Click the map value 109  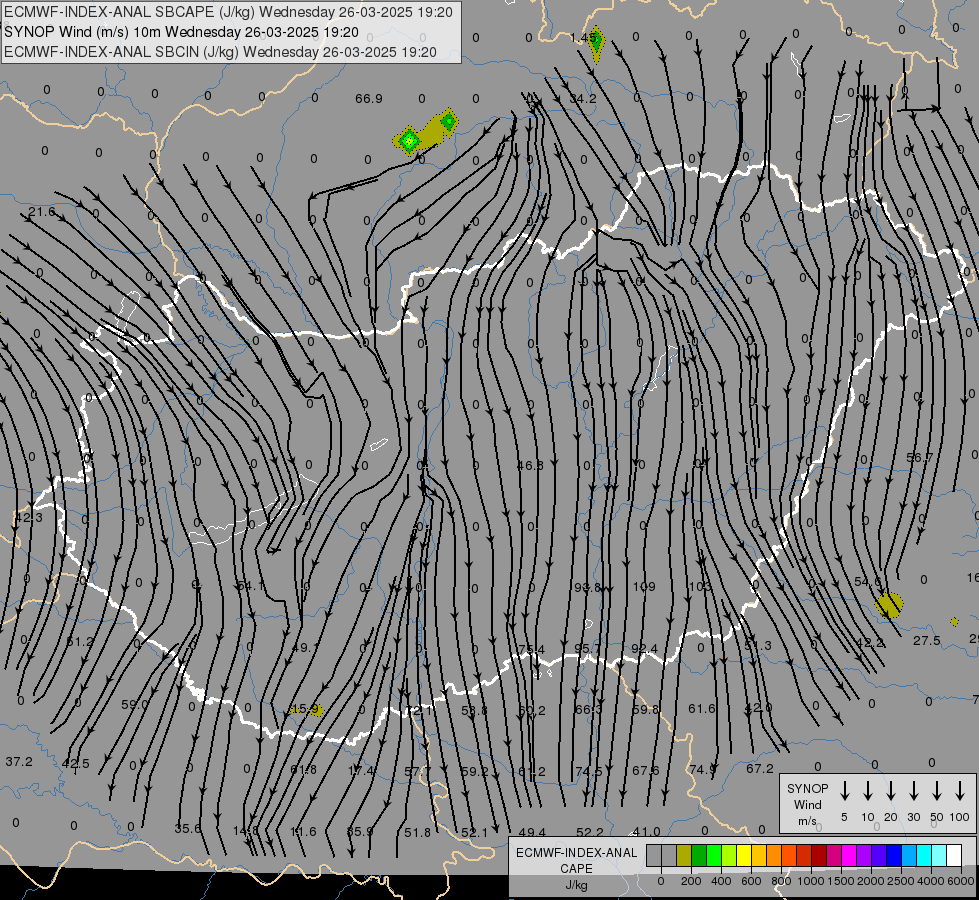(644, 586)
